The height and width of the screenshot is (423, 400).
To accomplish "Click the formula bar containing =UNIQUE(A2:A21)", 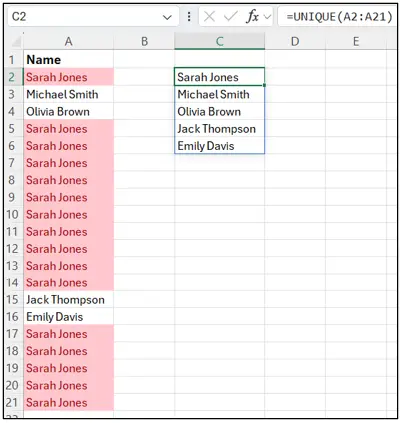I will [x=337, y=16].
